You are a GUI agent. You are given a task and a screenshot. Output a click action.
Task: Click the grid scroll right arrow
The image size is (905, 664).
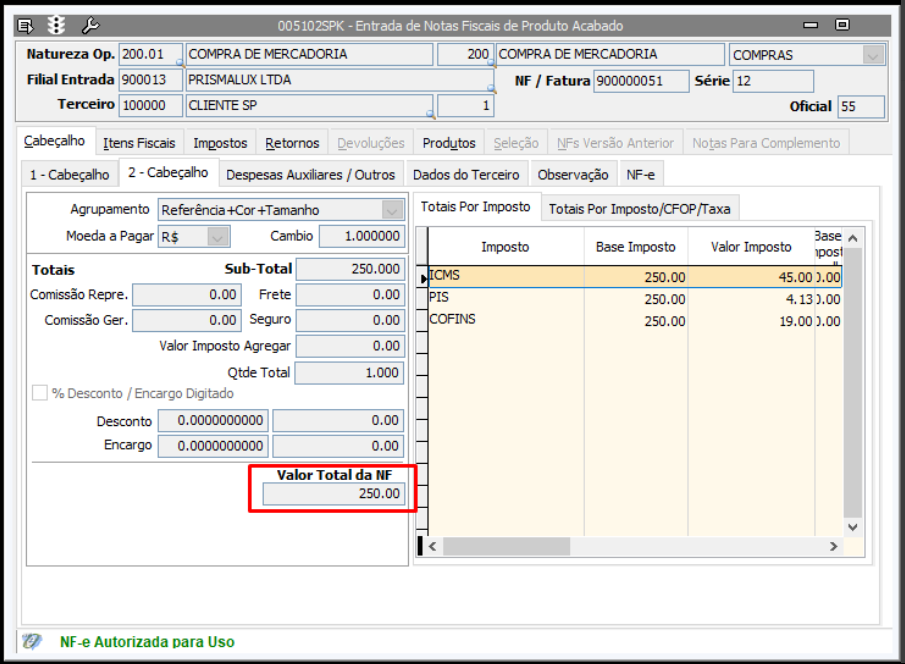(833, 546)
